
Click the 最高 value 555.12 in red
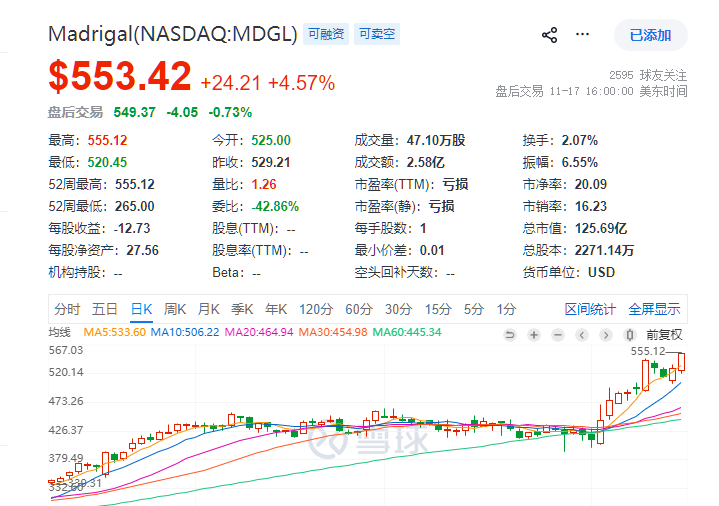point(107,140)
